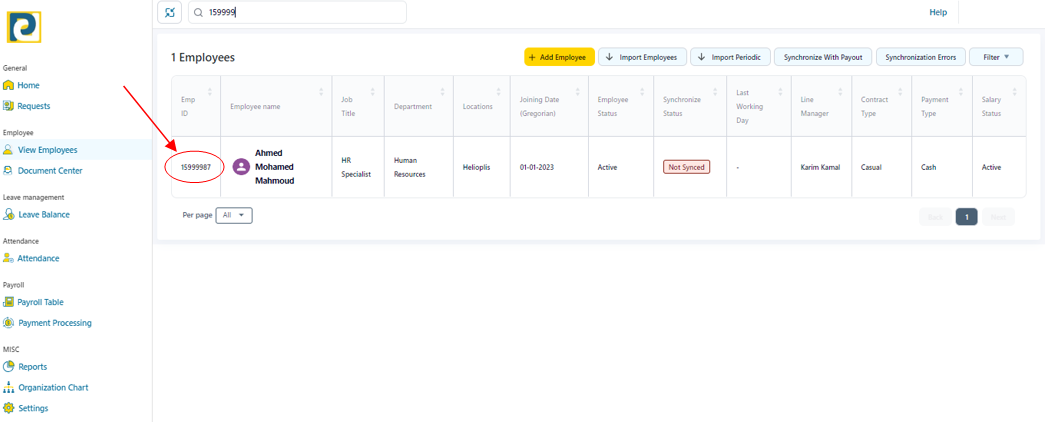Click Synchronize With Payout button
1056x429 pixels.
pos(823,57)
